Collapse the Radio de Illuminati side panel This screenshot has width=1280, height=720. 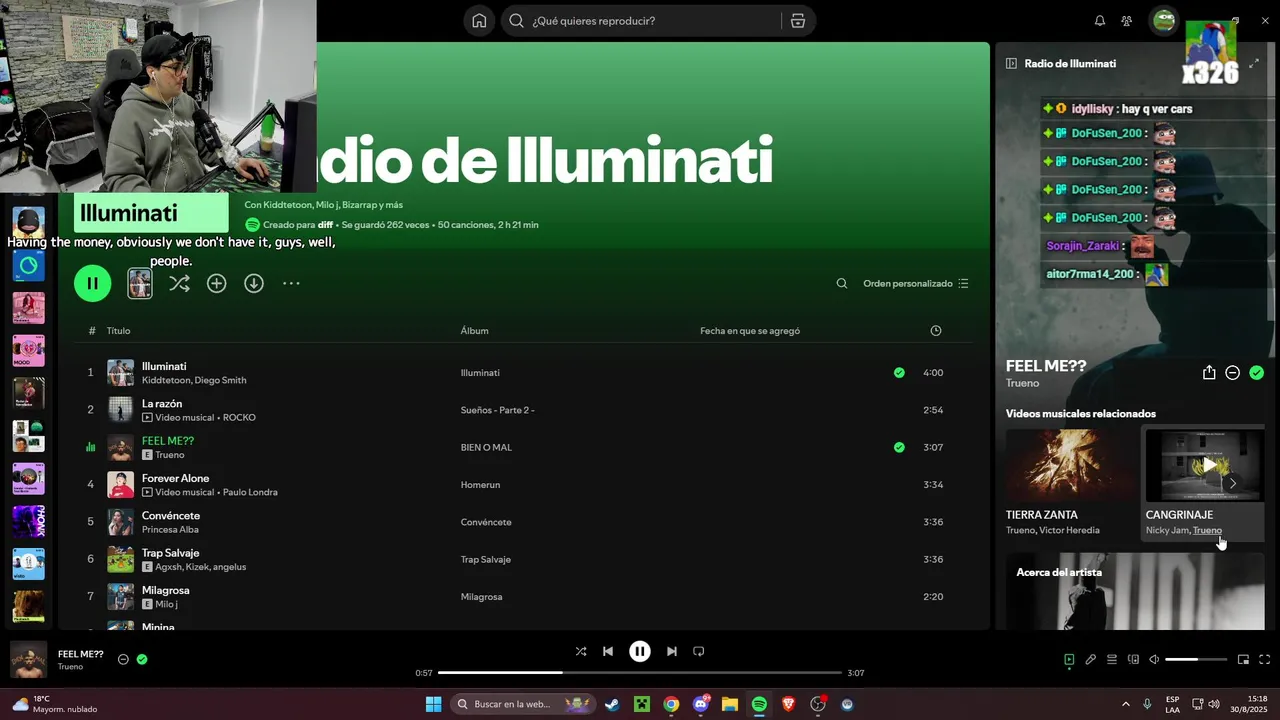(1011, 63)
